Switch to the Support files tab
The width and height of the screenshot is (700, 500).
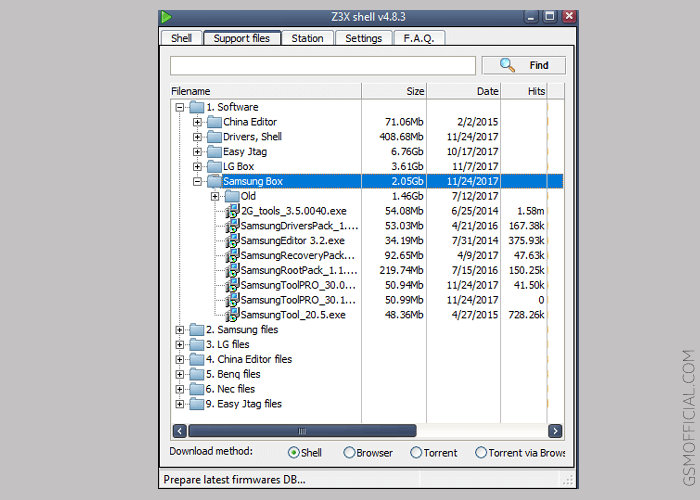tap(242, 38)
